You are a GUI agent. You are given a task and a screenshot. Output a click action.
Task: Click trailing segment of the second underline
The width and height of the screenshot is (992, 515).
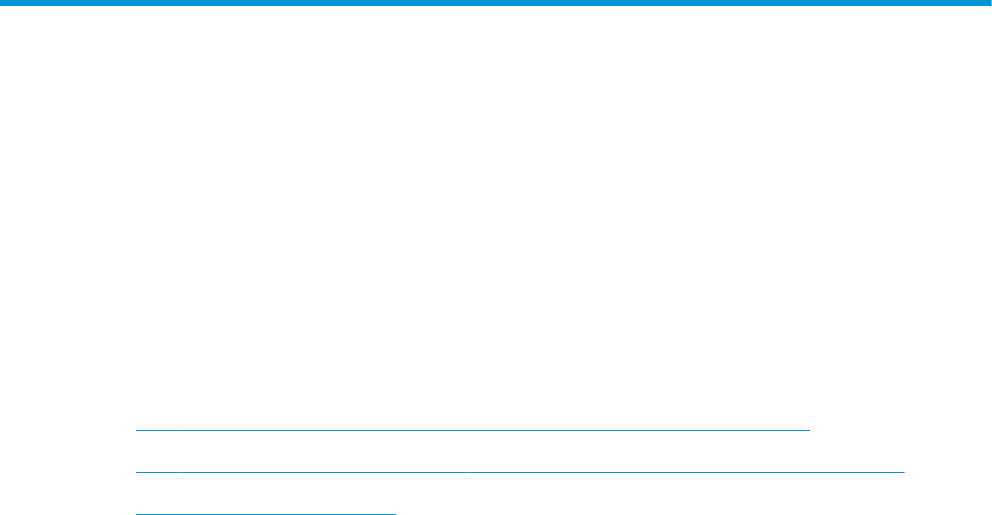click(x=686, y=472)
